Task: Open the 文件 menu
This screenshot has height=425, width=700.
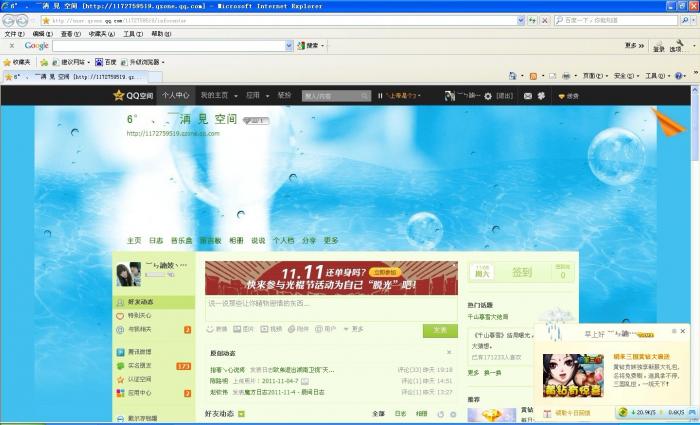Action: pos(14,34)
